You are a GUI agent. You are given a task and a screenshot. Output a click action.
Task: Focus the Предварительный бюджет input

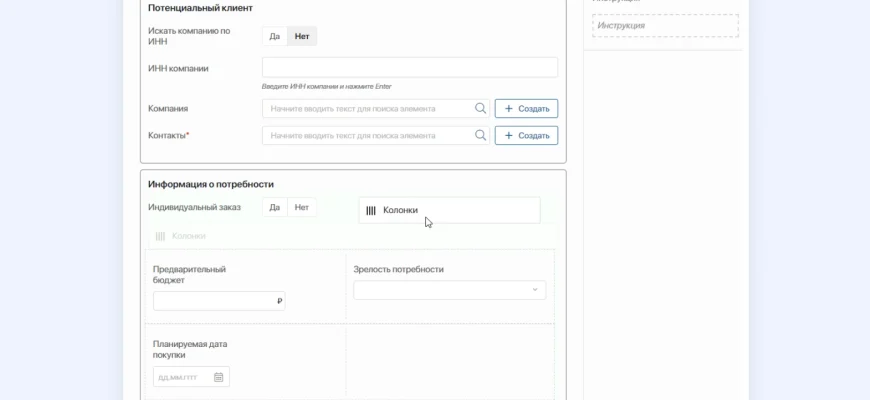[x=212, y=301]
